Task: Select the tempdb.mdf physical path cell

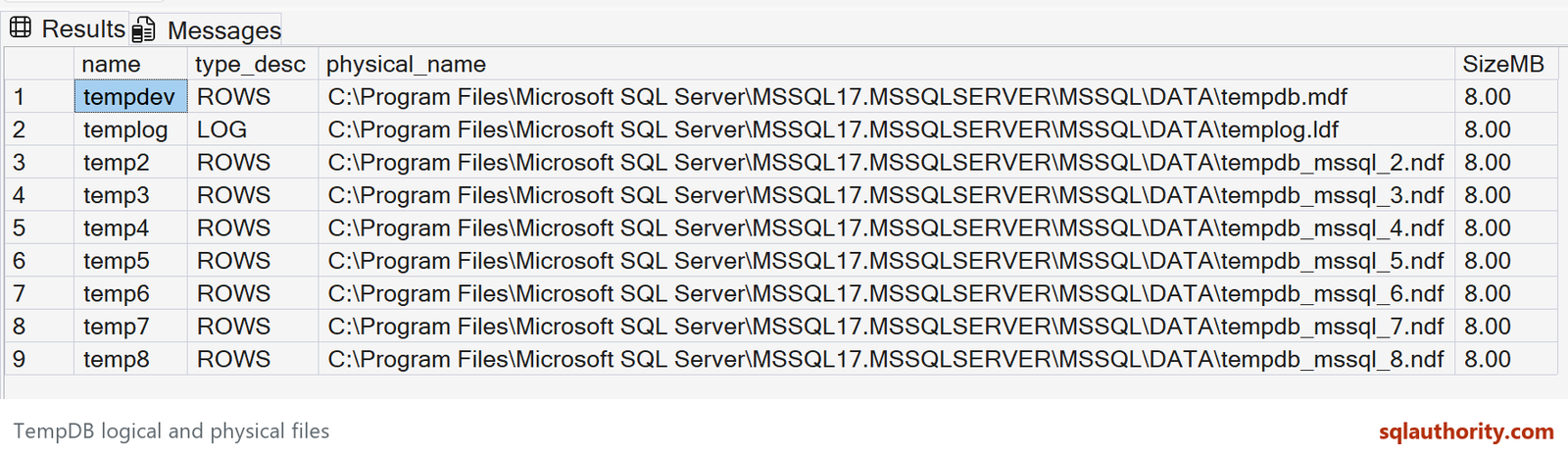Action: 886,96
